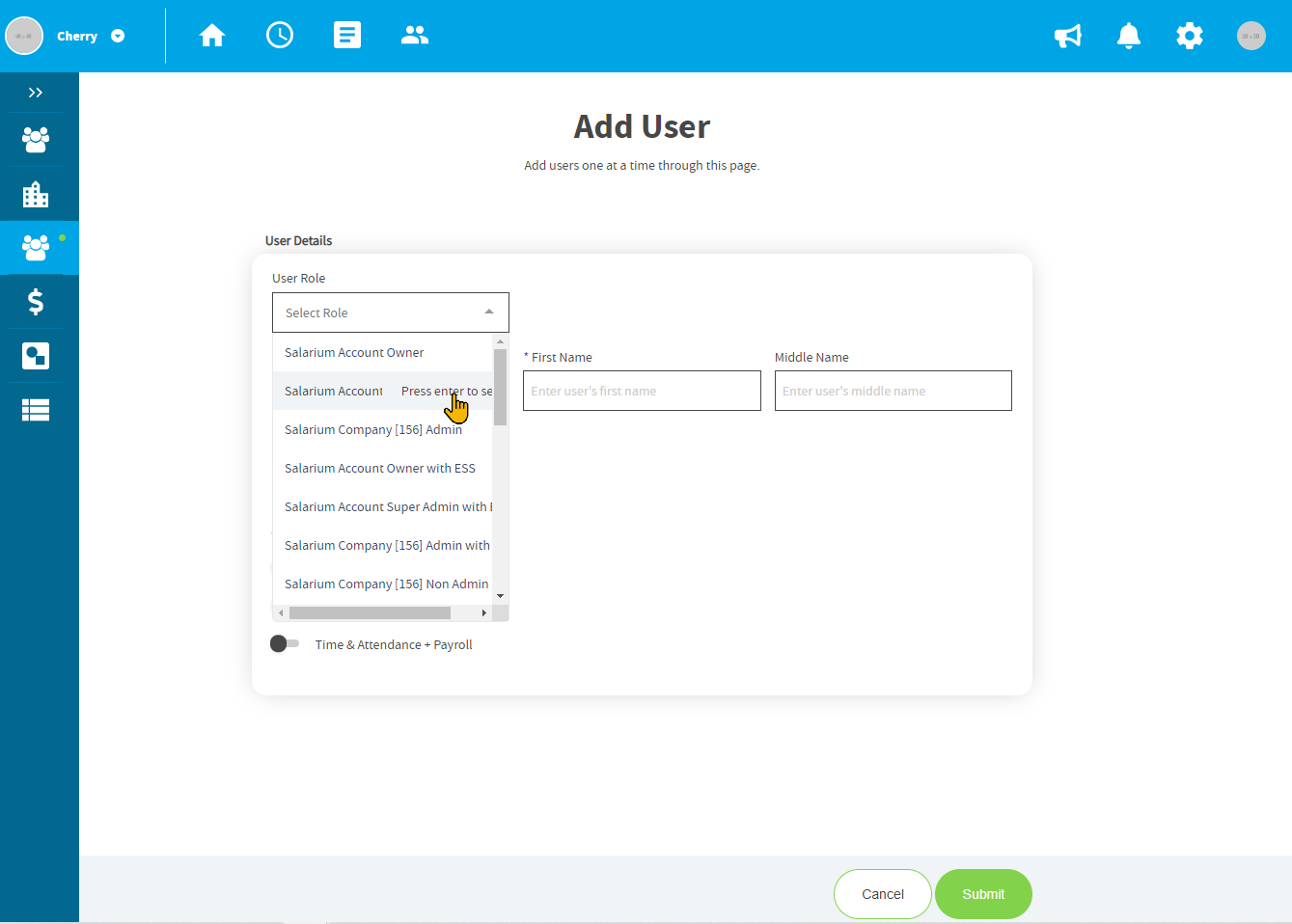The height and width of the screenshot is (924, 1292).
Task: Click the User Details heading
Action: coord(298,240)
